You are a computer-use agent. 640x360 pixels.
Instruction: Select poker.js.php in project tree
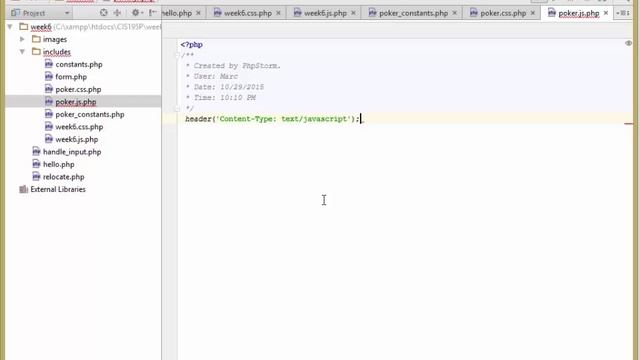coord(76,102)
